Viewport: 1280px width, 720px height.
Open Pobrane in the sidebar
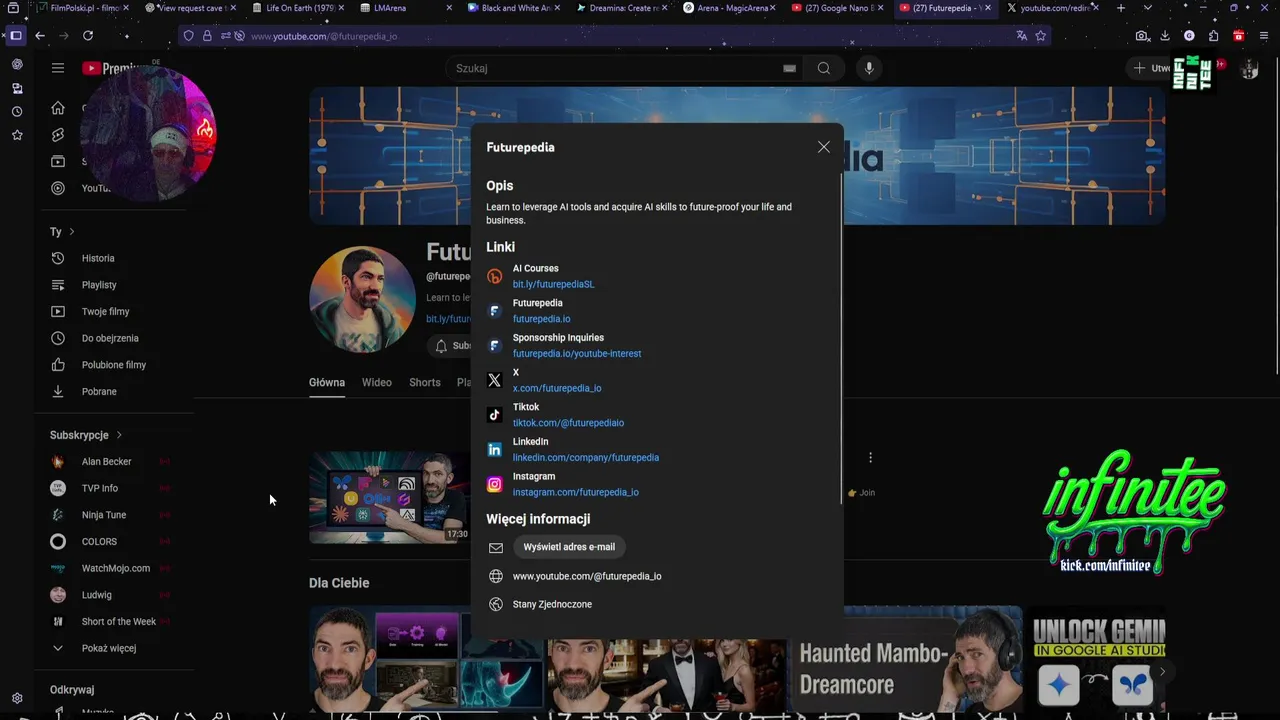[115, 391]
